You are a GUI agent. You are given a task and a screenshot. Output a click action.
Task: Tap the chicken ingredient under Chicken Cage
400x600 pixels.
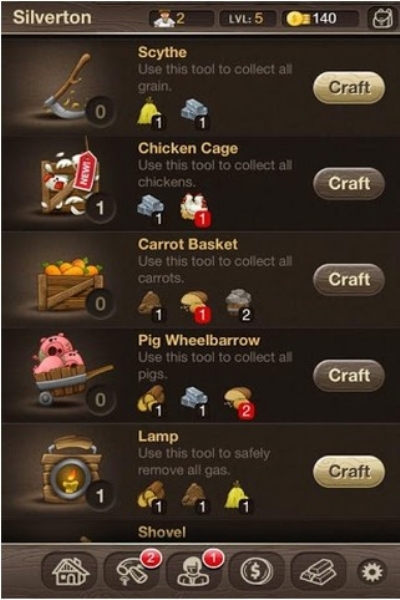pyautogui.click(x=195, y=209)
